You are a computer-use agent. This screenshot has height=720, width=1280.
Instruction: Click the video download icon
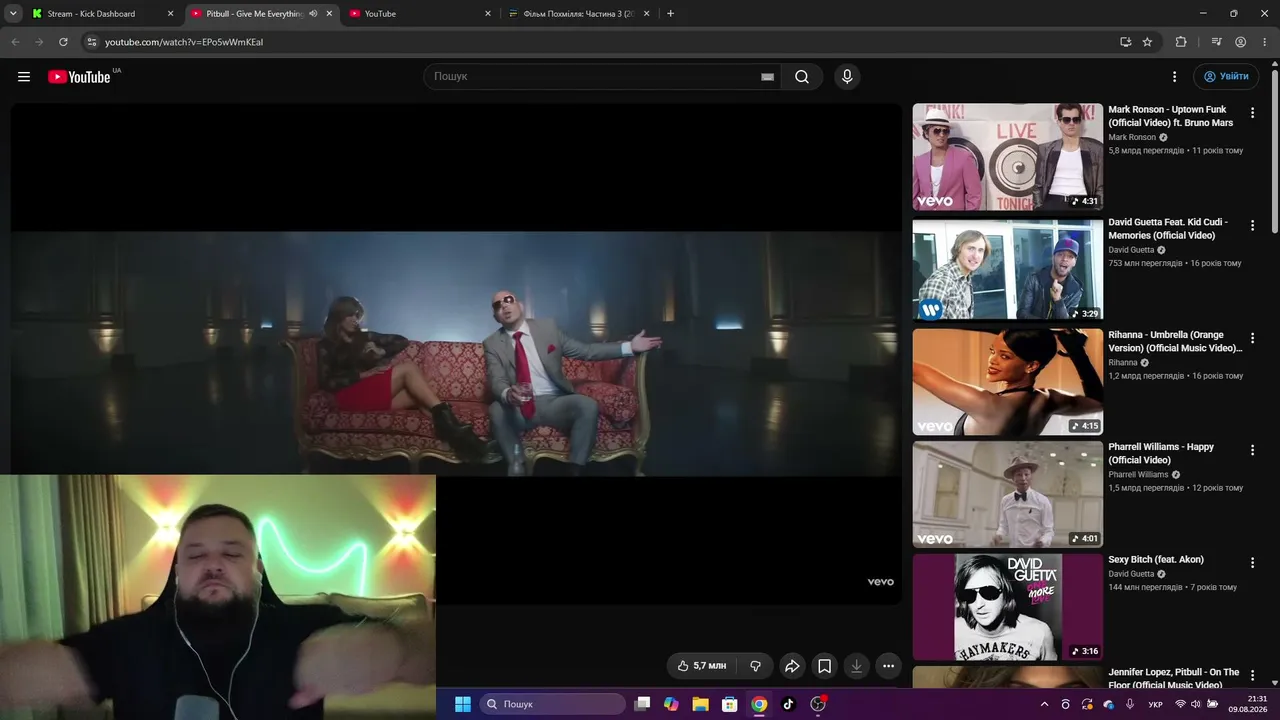tap(856, 666)
